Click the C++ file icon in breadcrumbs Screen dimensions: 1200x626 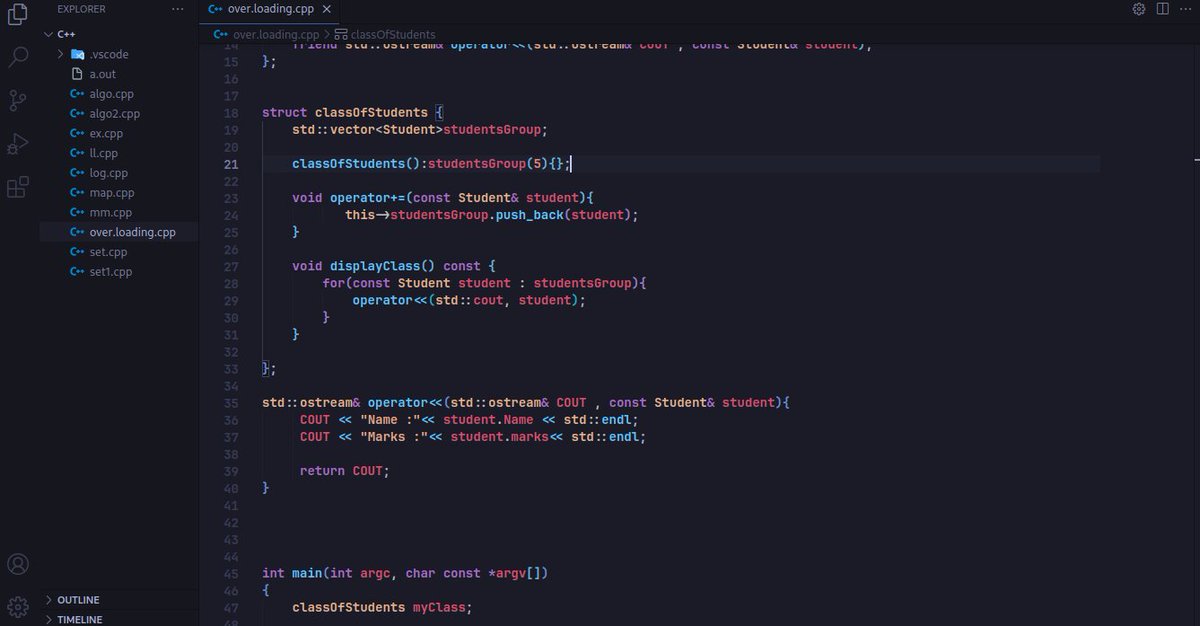222,34
